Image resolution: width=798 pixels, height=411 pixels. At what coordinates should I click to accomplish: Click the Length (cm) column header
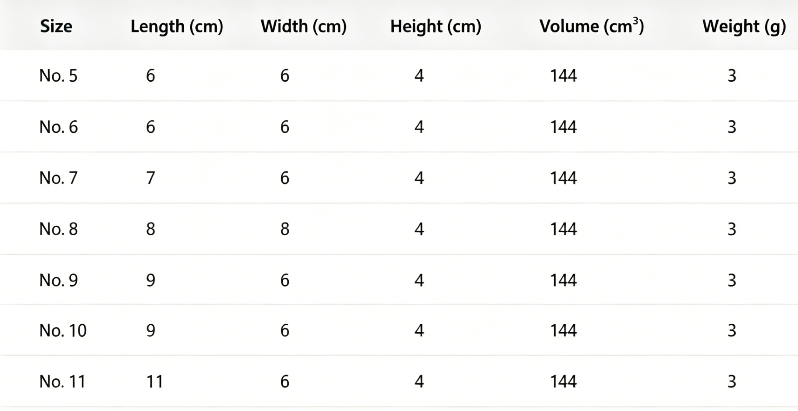177,27
